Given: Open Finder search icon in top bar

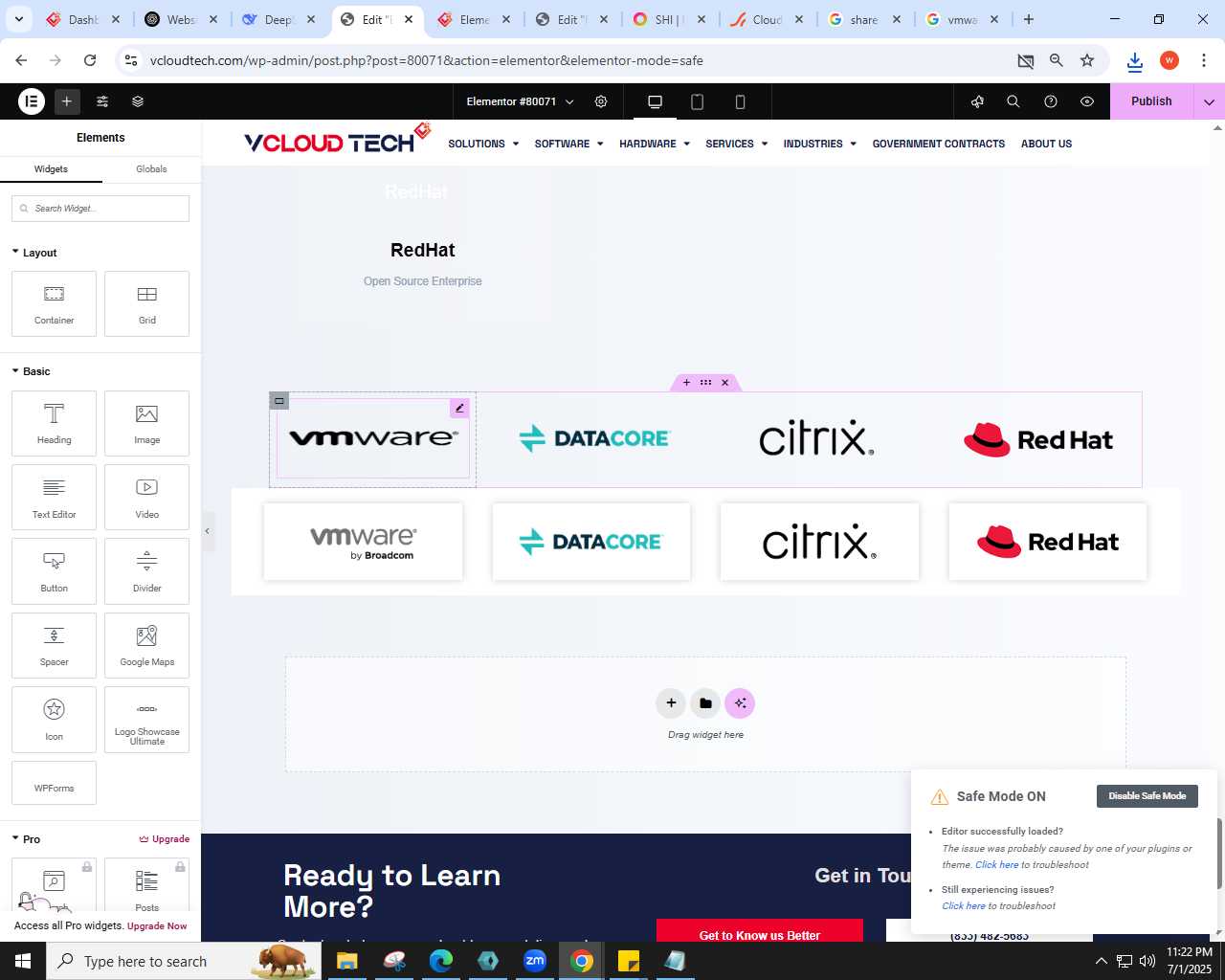Looking at the screenshot, I should (x=1013, y=101).
